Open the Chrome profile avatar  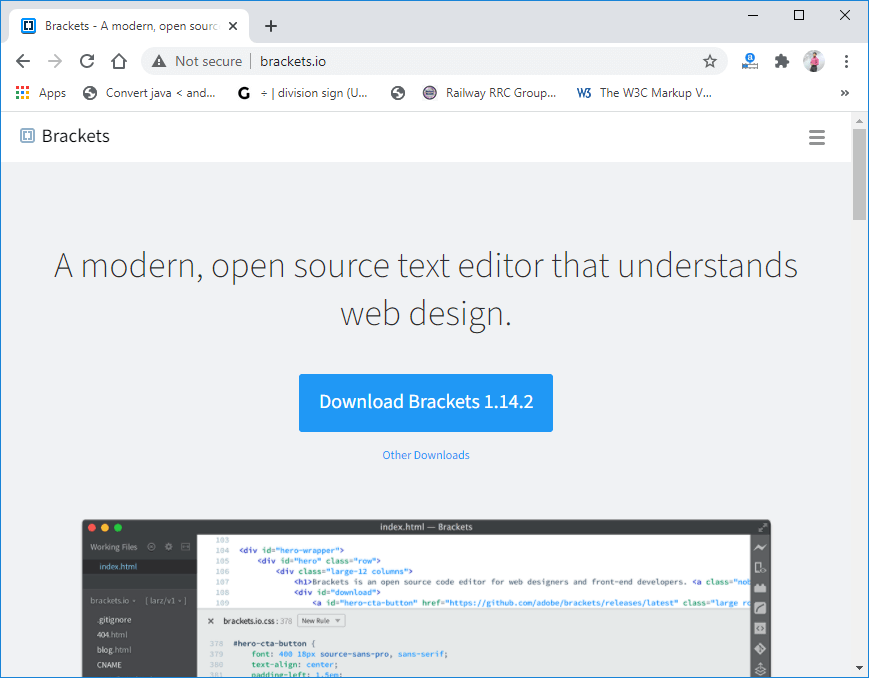click(814, 61)
